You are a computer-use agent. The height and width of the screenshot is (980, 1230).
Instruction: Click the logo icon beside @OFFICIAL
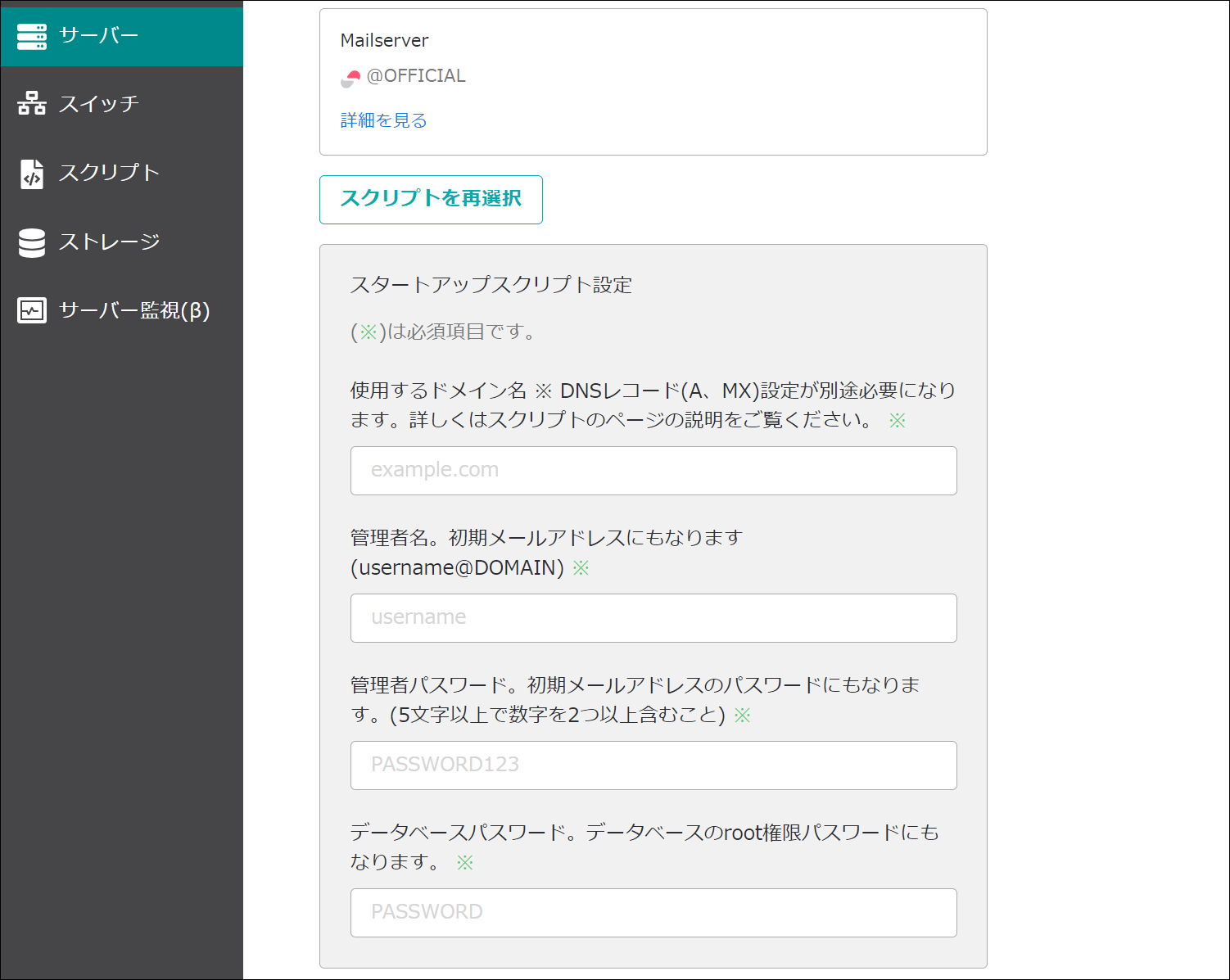click(350, 78)
